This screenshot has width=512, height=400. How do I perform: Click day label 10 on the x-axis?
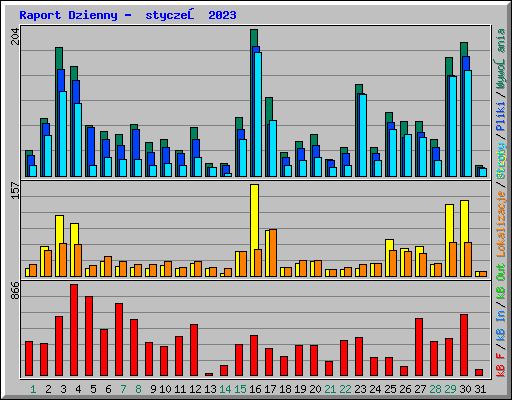coord(165,389)
